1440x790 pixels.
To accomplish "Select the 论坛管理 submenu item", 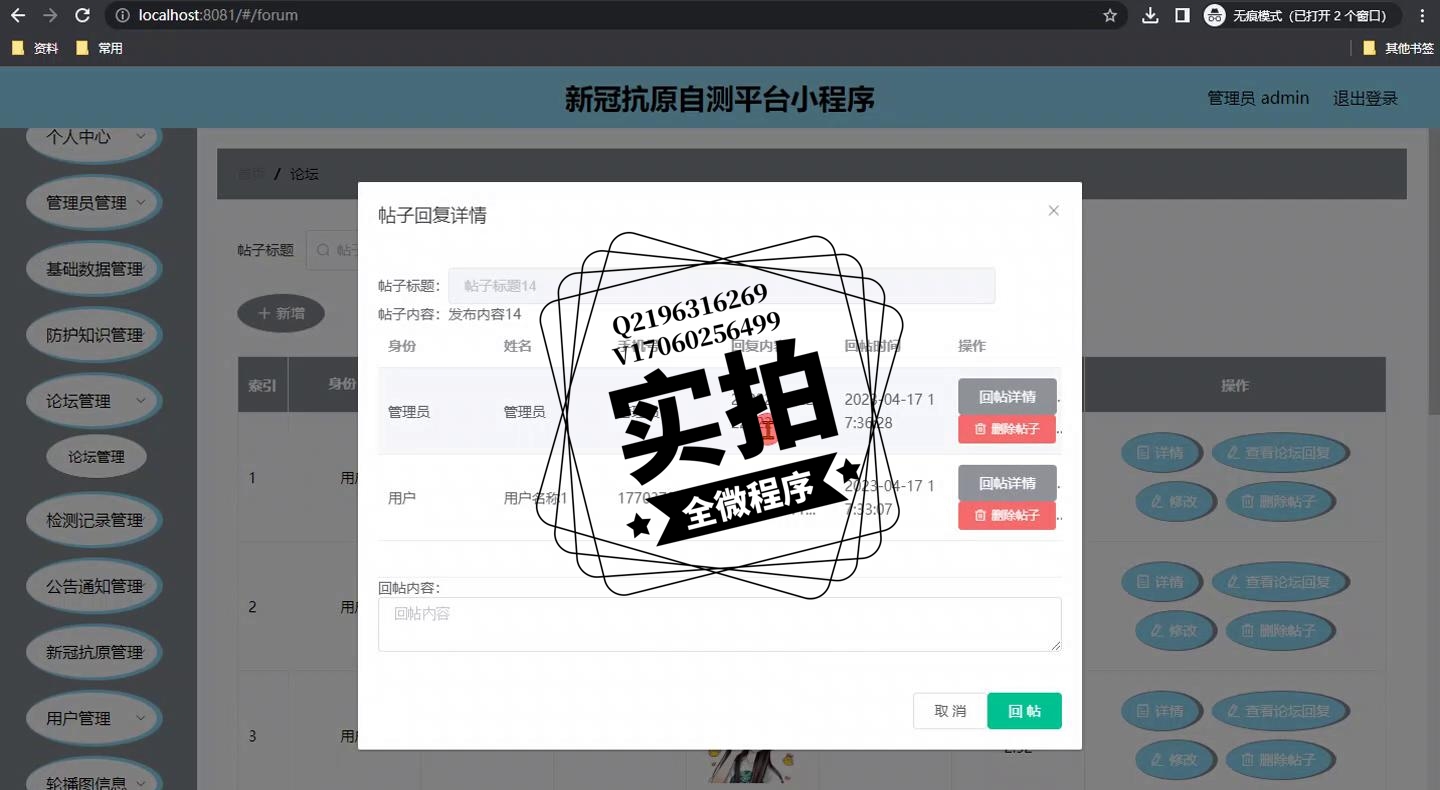I will (x=96, y=456).
